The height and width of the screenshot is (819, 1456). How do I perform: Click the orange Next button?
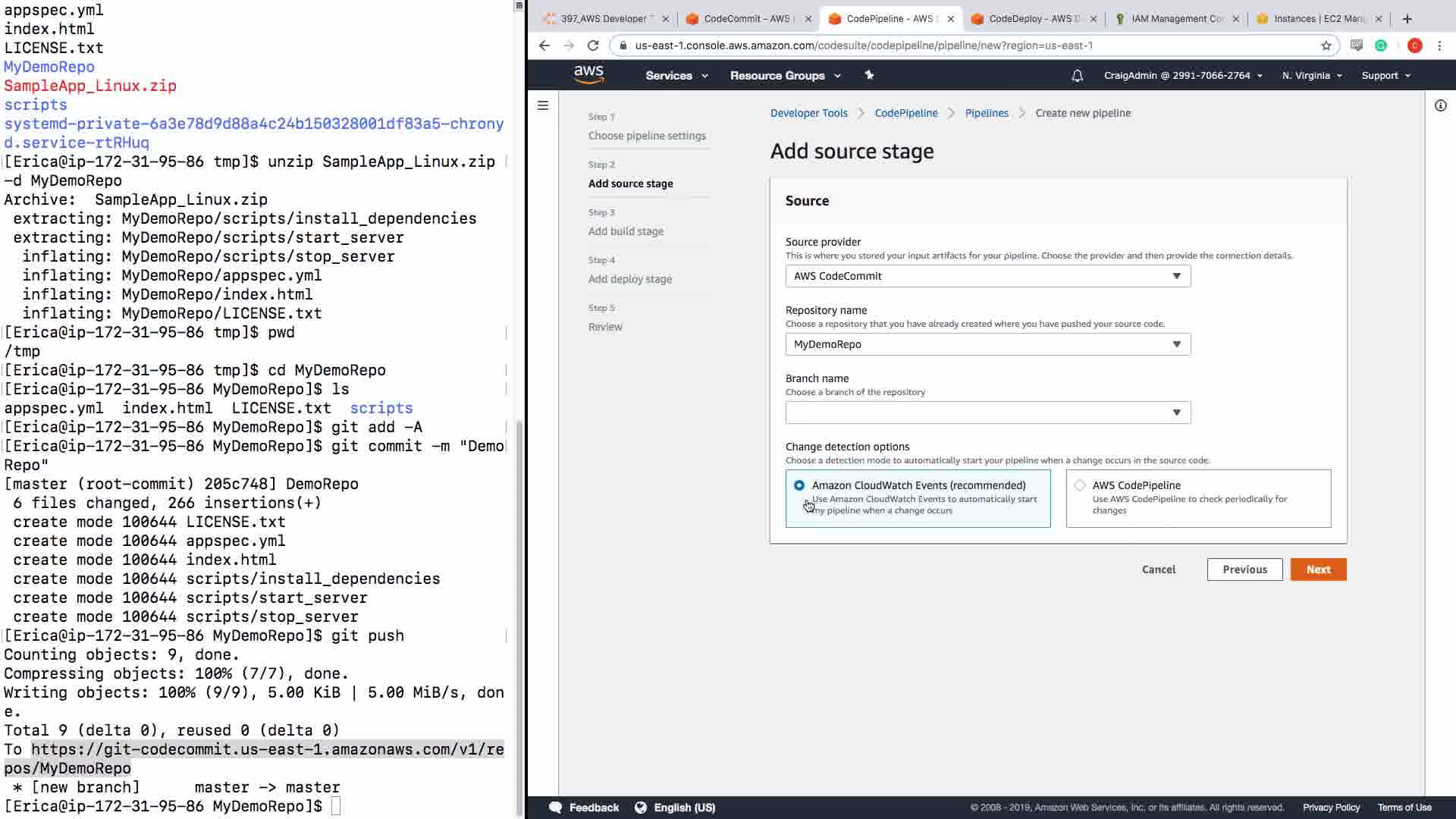coord(1318,570)
